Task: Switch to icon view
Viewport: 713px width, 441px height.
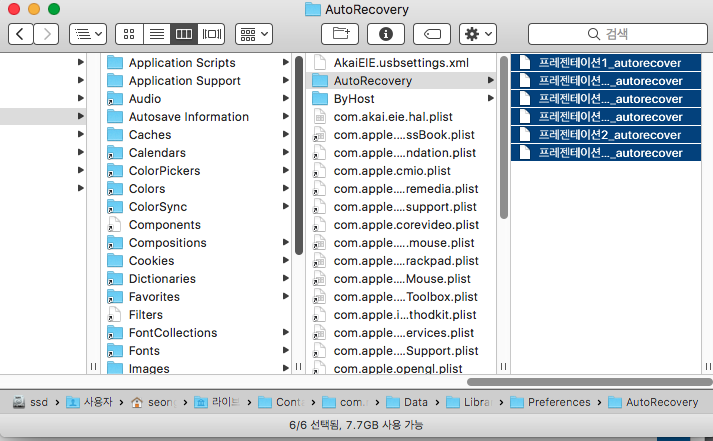Action: point(129,34)
